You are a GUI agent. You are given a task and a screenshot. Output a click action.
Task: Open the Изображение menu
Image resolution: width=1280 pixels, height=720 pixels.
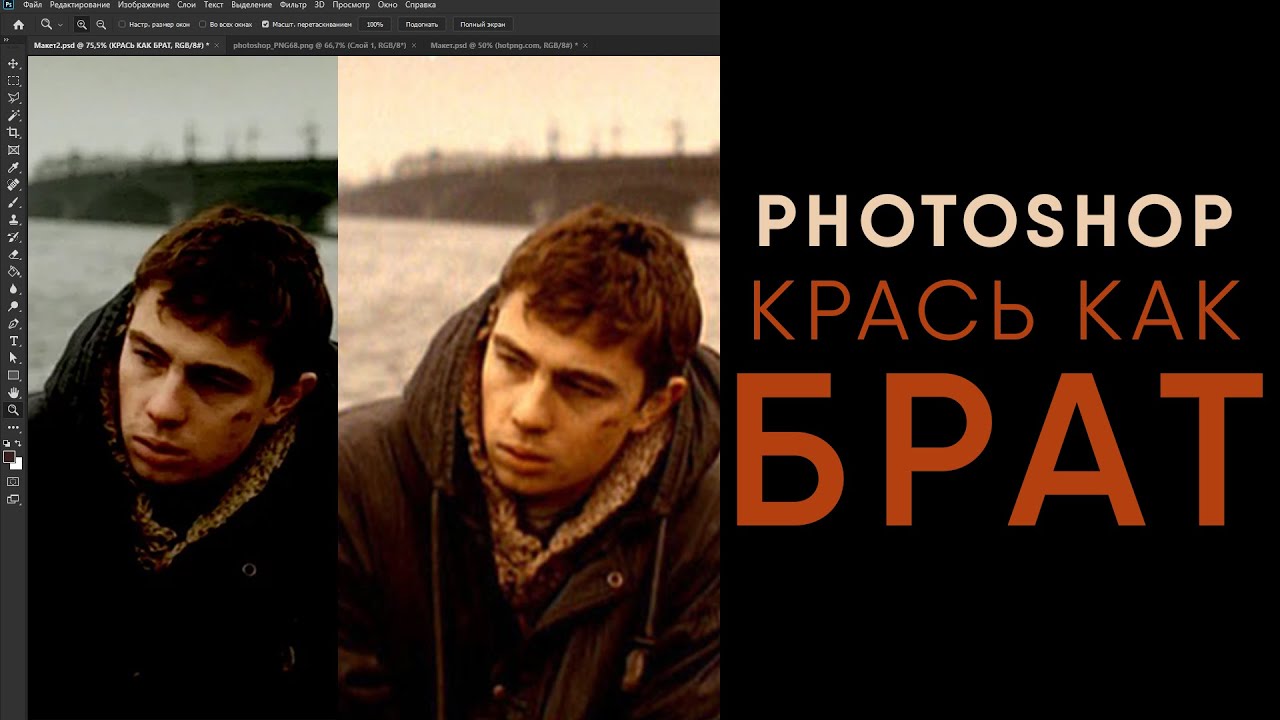[144, 5]
